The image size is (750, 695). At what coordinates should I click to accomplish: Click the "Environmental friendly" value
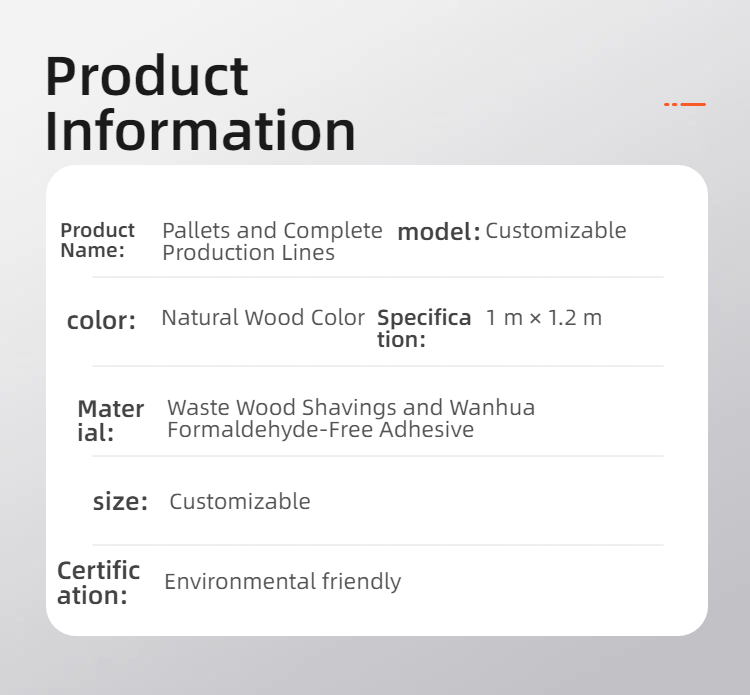coord(282,582)
